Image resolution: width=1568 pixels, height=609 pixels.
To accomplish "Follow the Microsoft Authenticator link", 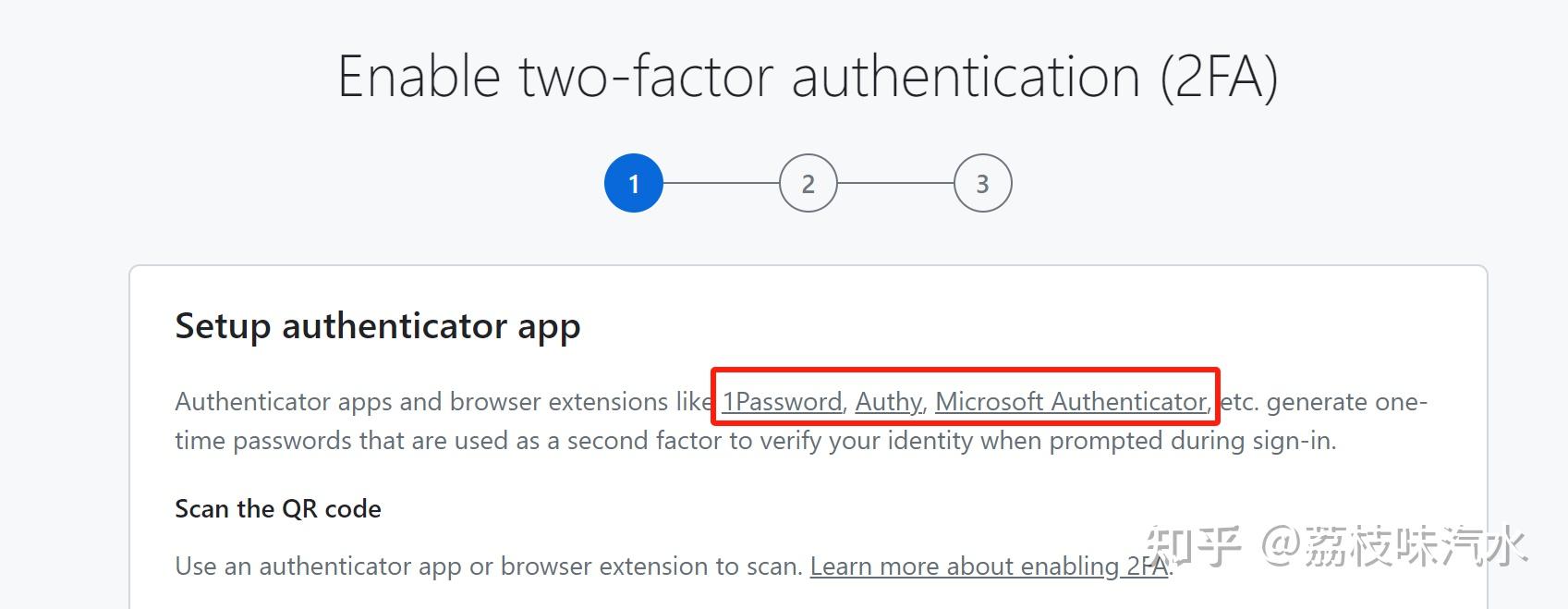I will tap(1070, 402).
